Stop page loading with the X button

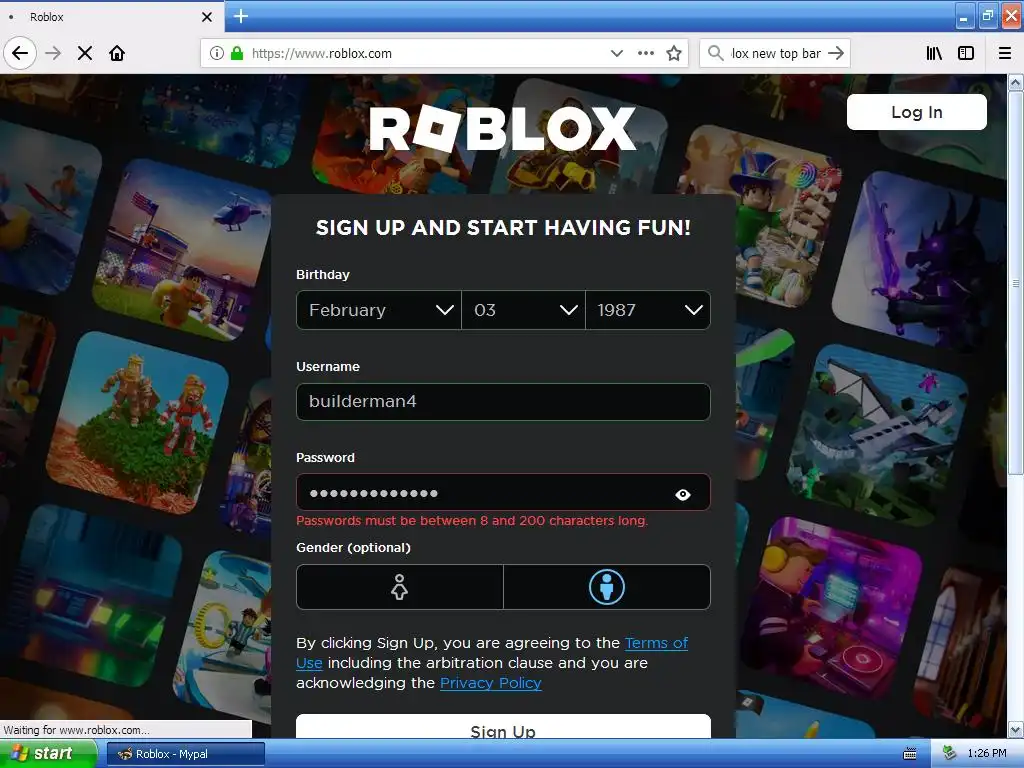pos(85,53)
